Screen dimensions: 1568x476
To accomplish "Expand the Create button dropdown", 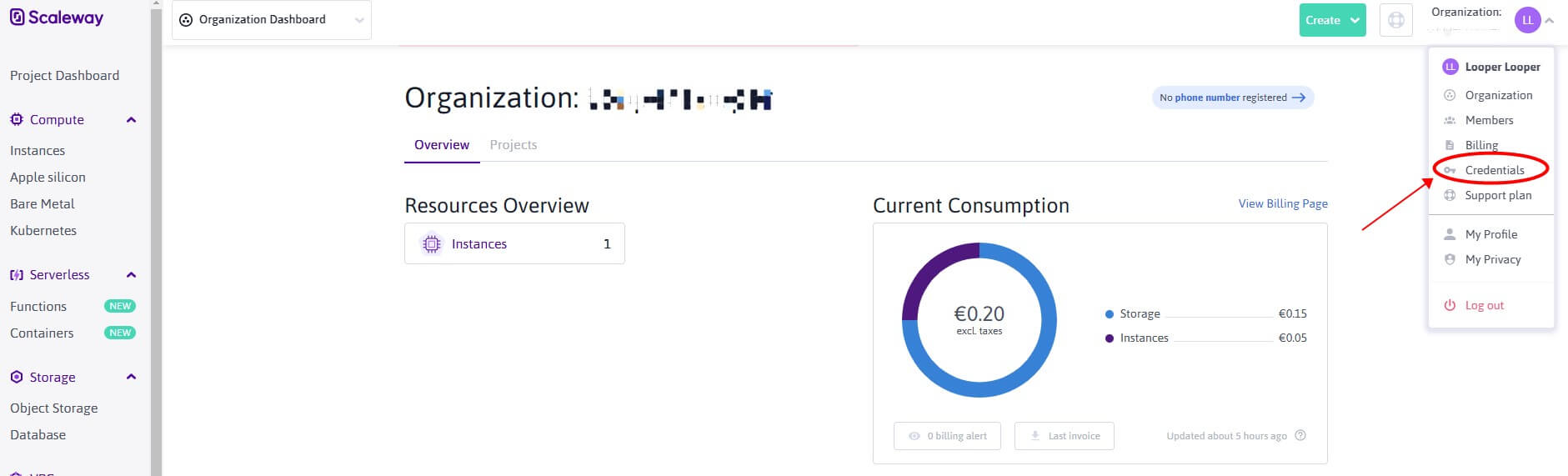I will coord(1355,20).
